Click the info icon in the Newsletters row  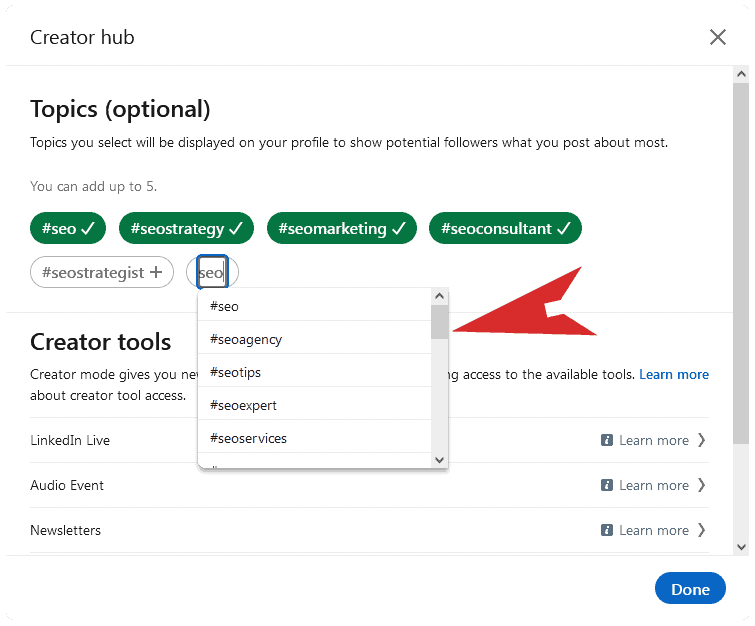pos(607,530)
